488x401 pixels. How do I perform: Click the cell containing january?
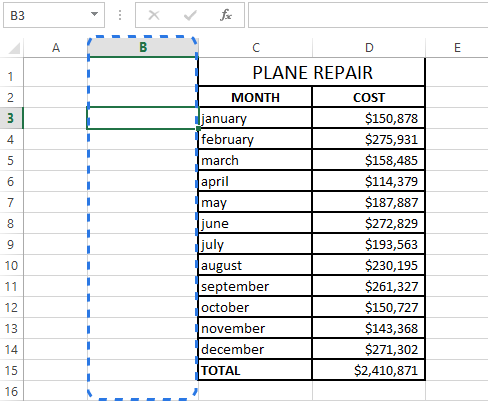tap(255, 118)
